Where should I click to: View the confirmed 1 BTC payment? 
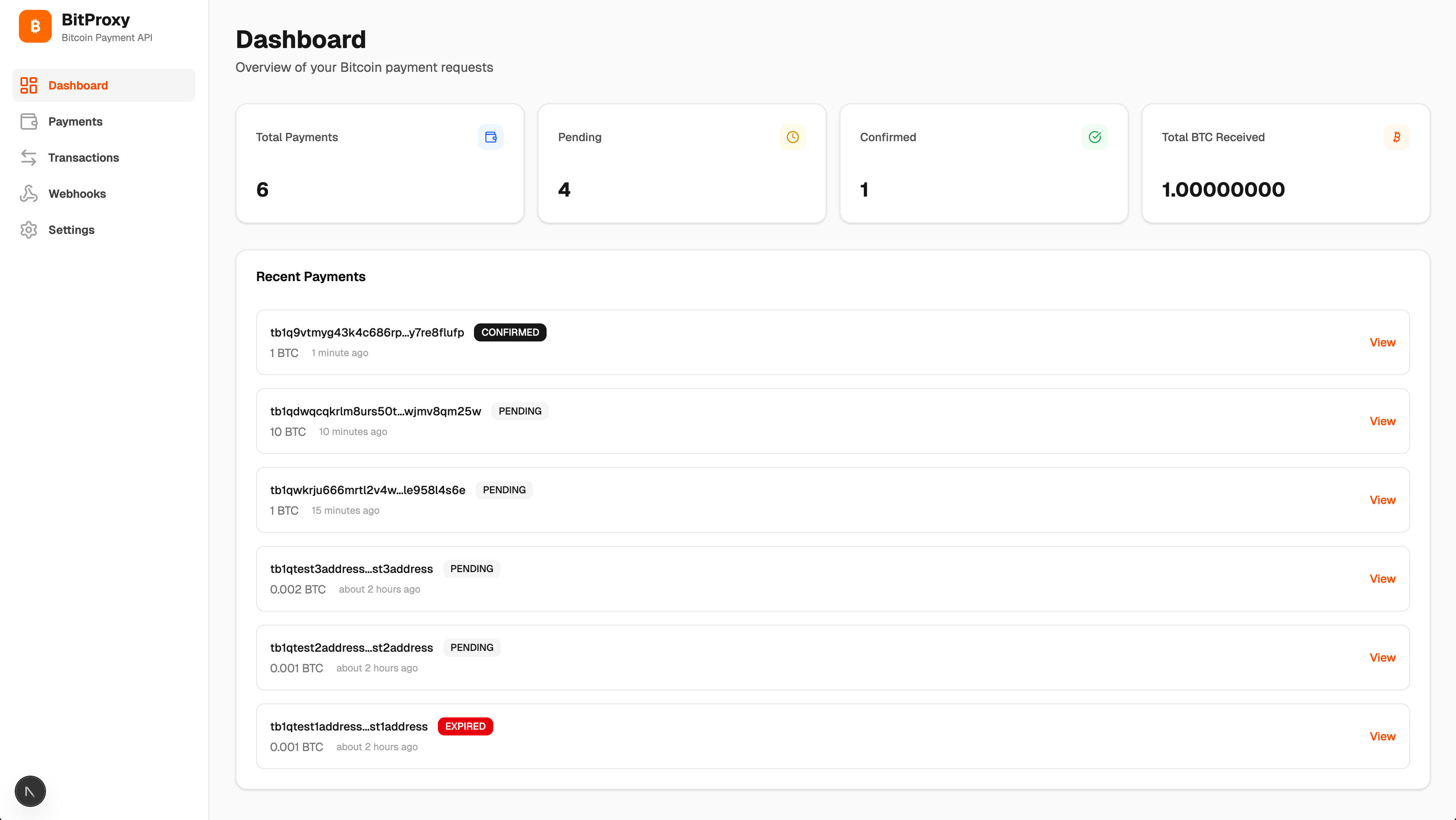pos(1382,342)
